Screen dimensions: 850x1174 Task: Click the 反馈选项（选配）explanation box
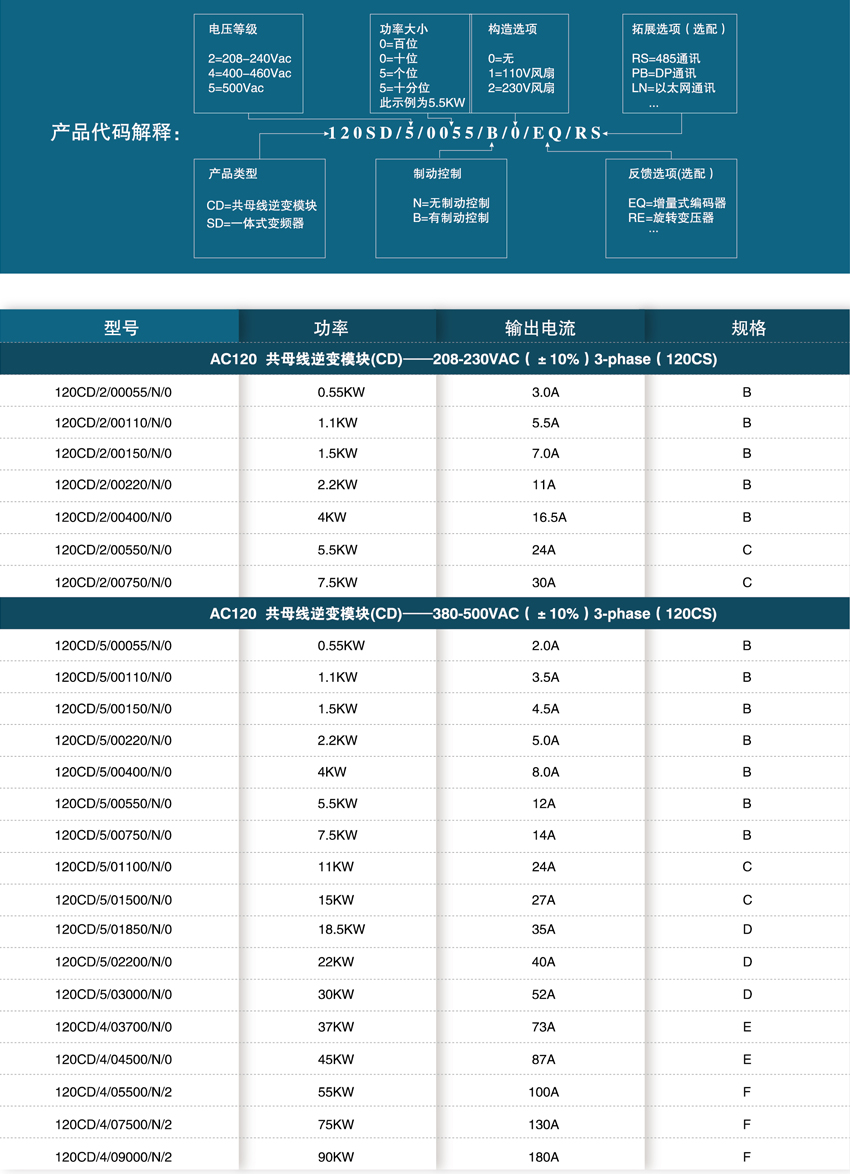coord(671,208)
